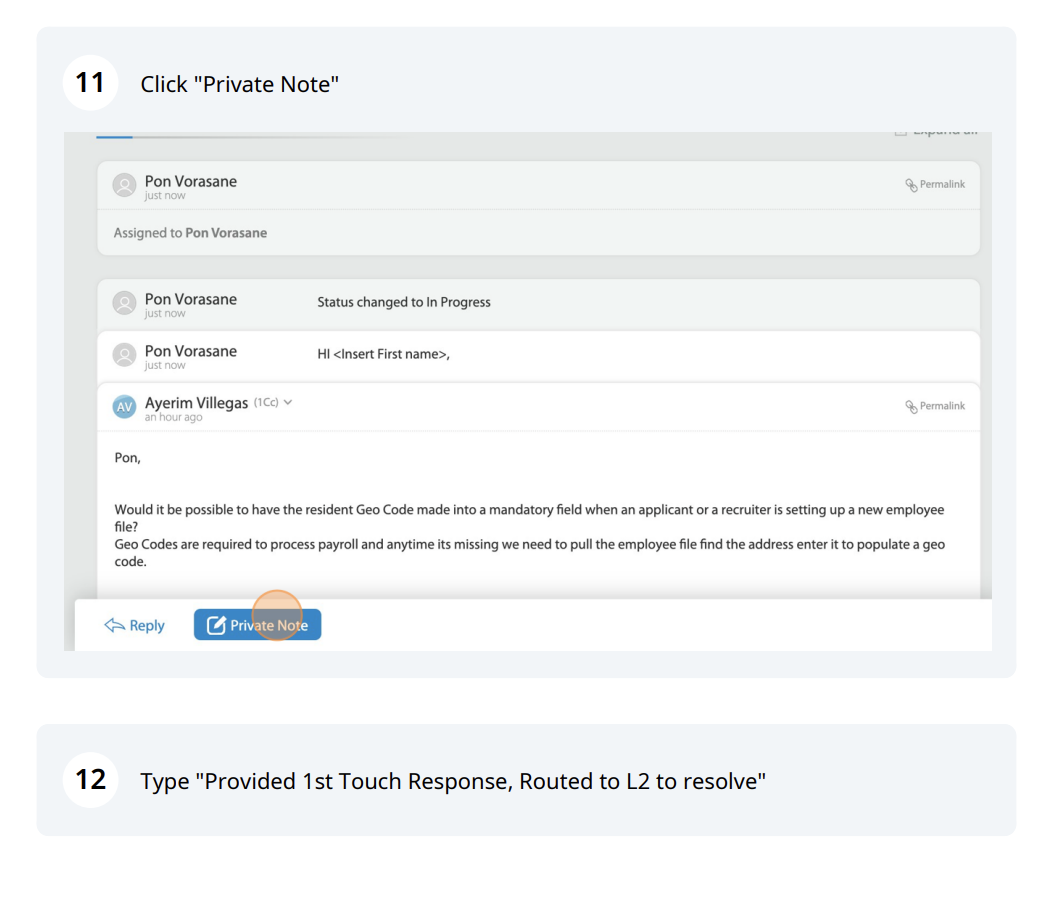Open the Permalink for Ayerim Villegas's message
The image size is (1058, 900).
point(935,406)
